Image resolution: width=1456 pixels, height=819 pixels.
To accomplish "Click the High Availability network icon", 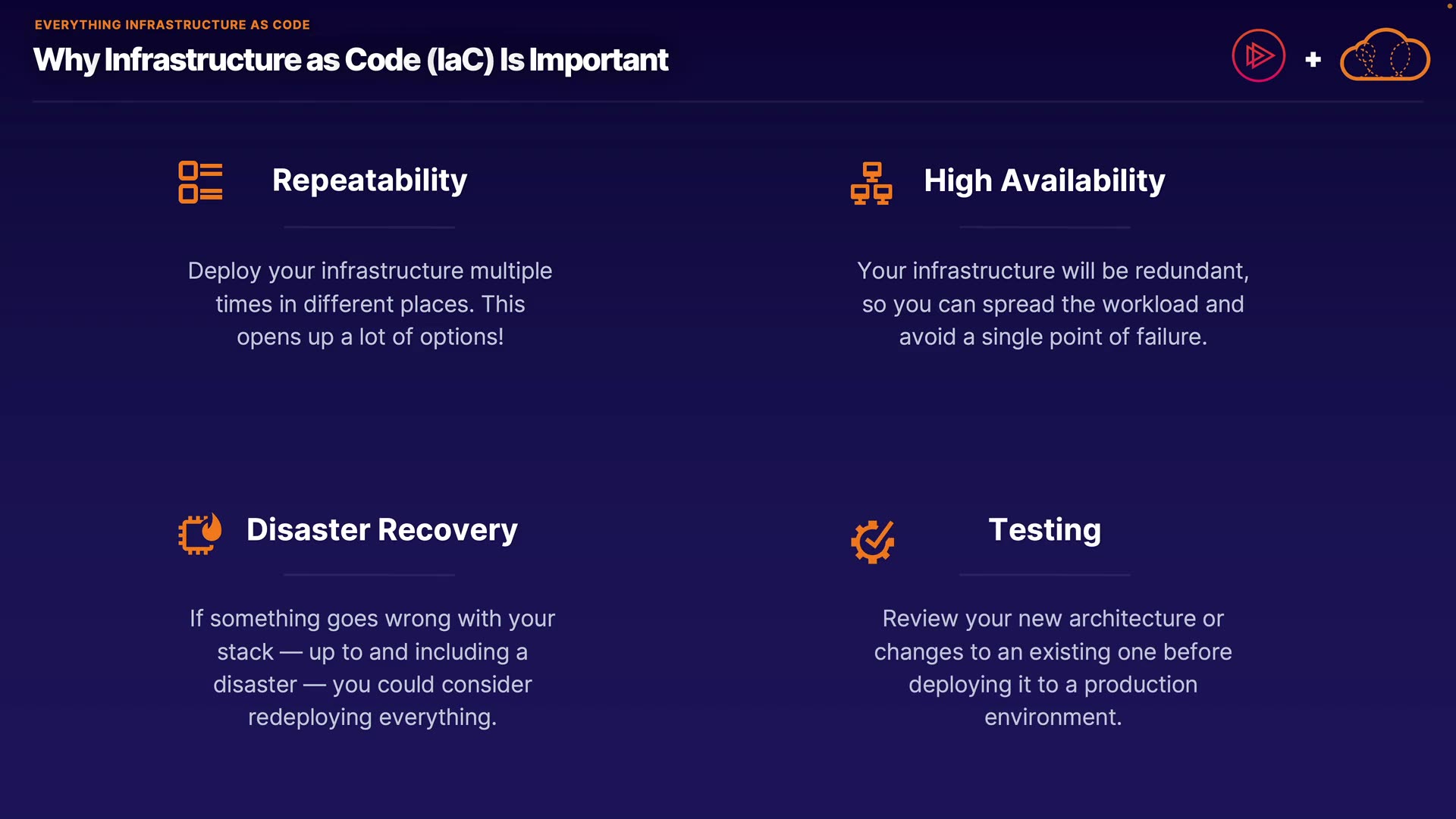I will pyautogui.click(x=871, y=183).
